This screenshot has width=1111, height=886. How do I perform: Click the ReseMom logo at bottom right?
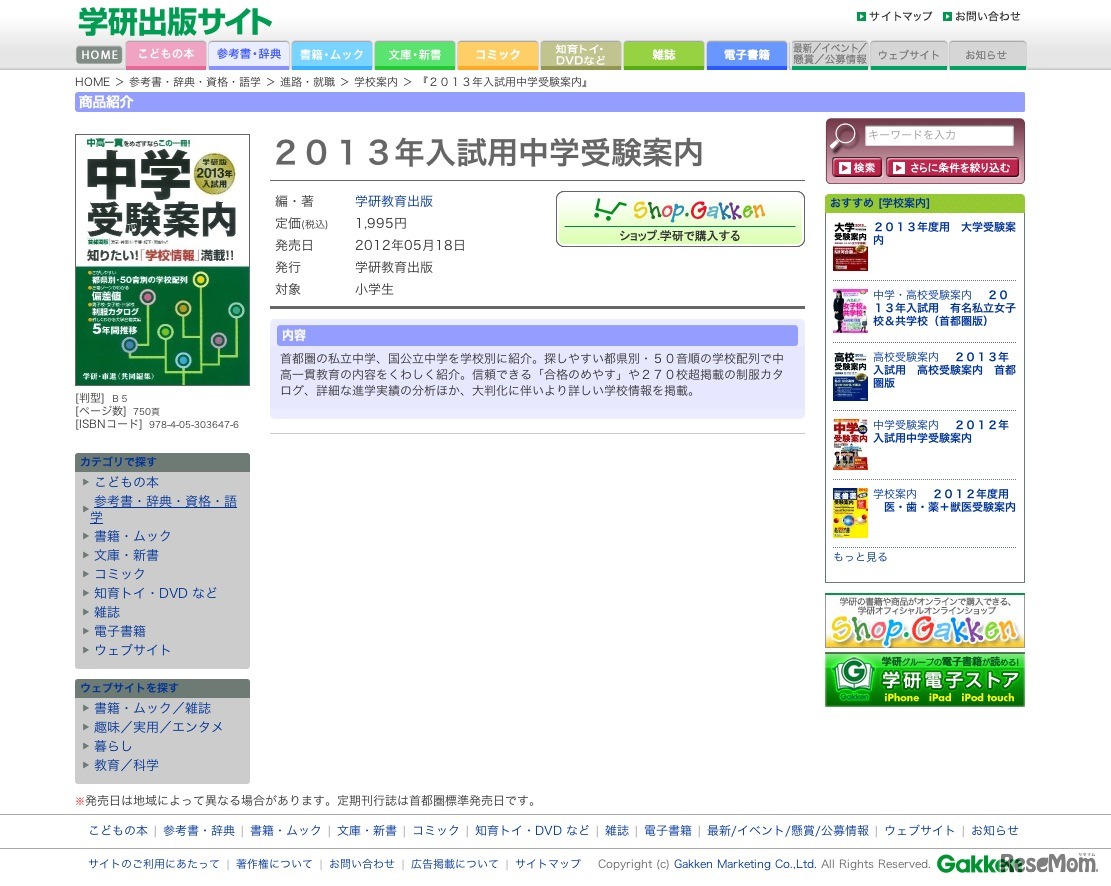(x=1058, y=866)
